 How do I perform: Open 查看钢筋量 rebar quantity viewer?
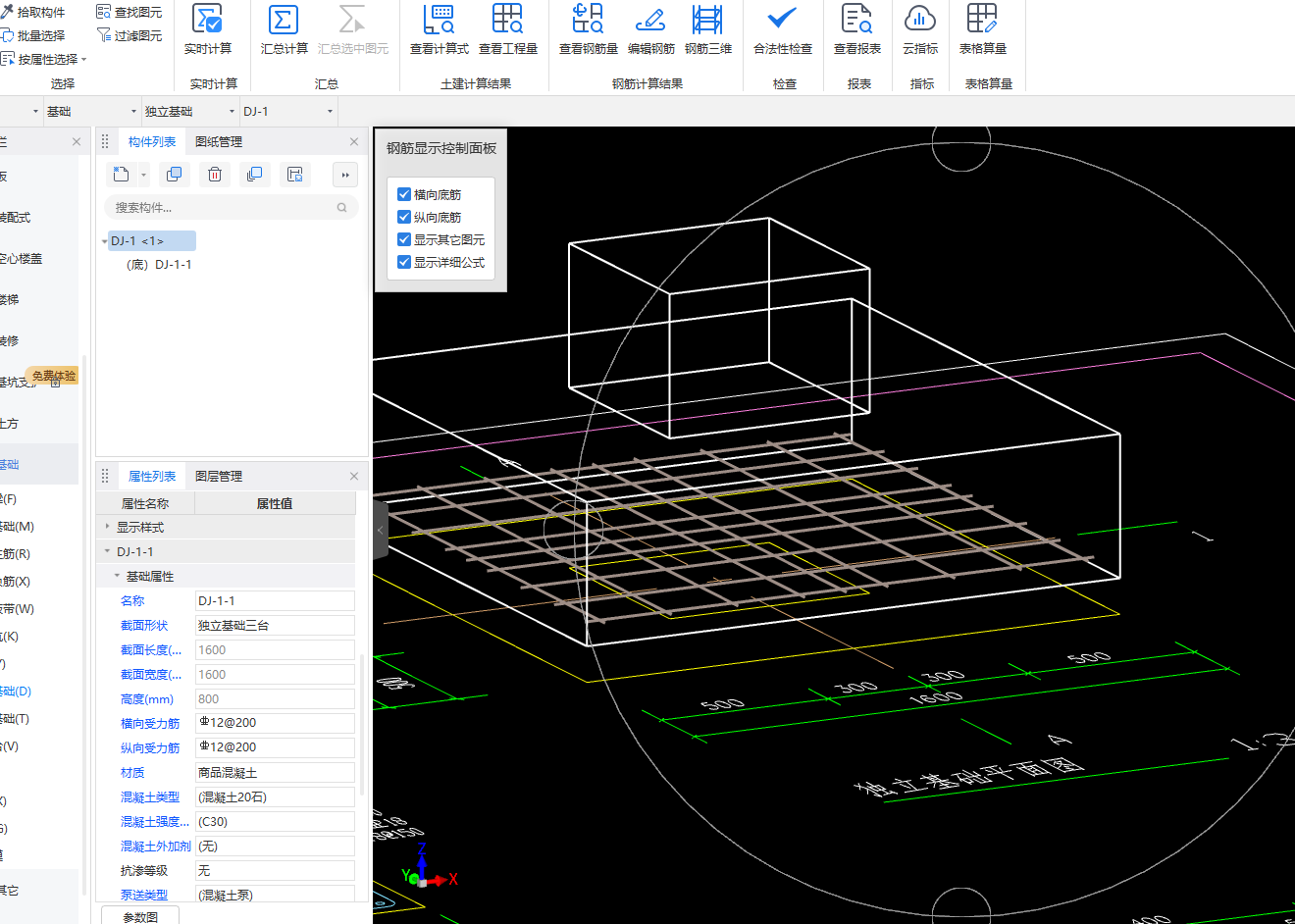point(588,29)
